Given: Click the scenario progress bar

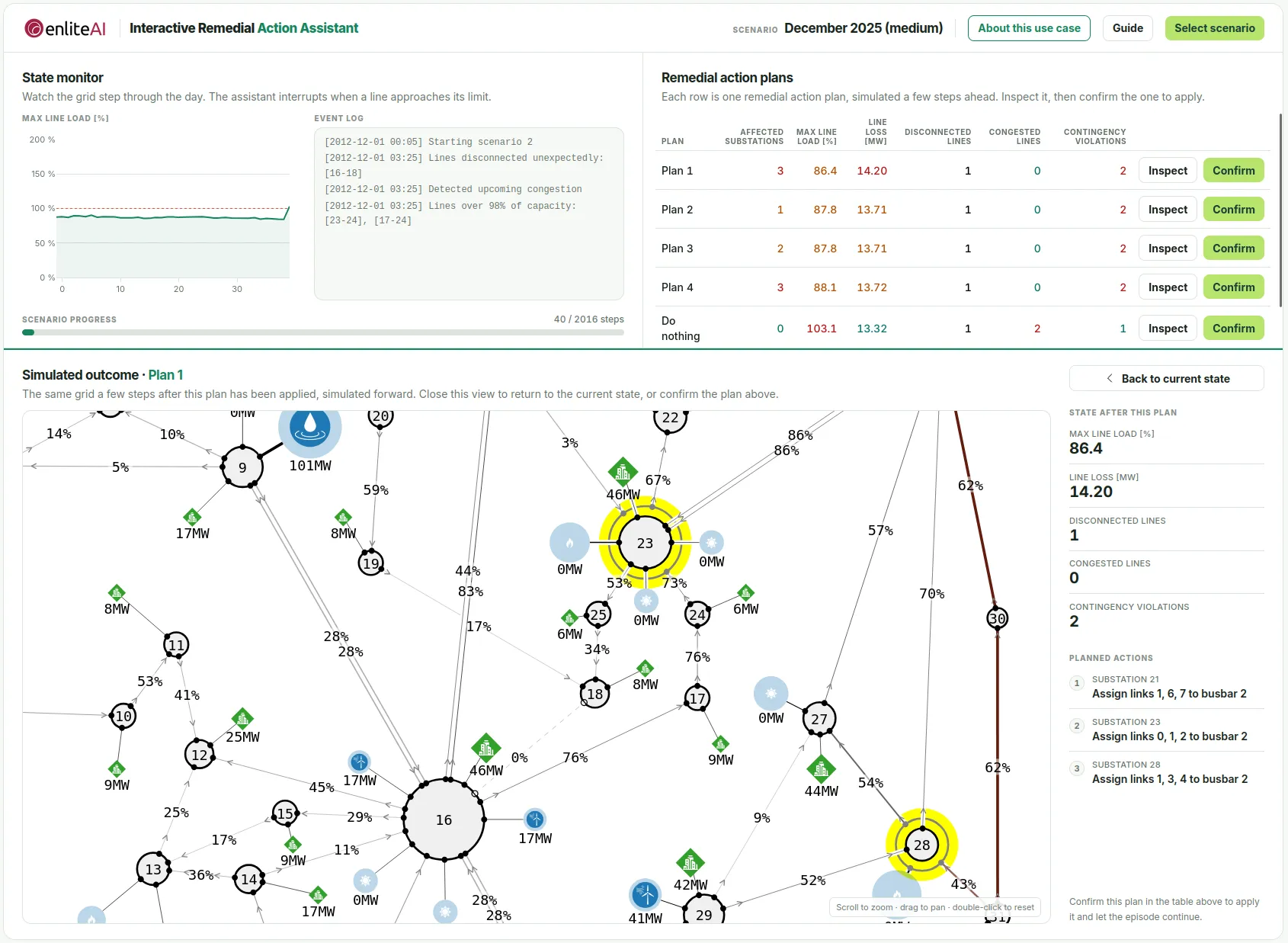Looking at the screenshot, I should coord(323,332).
